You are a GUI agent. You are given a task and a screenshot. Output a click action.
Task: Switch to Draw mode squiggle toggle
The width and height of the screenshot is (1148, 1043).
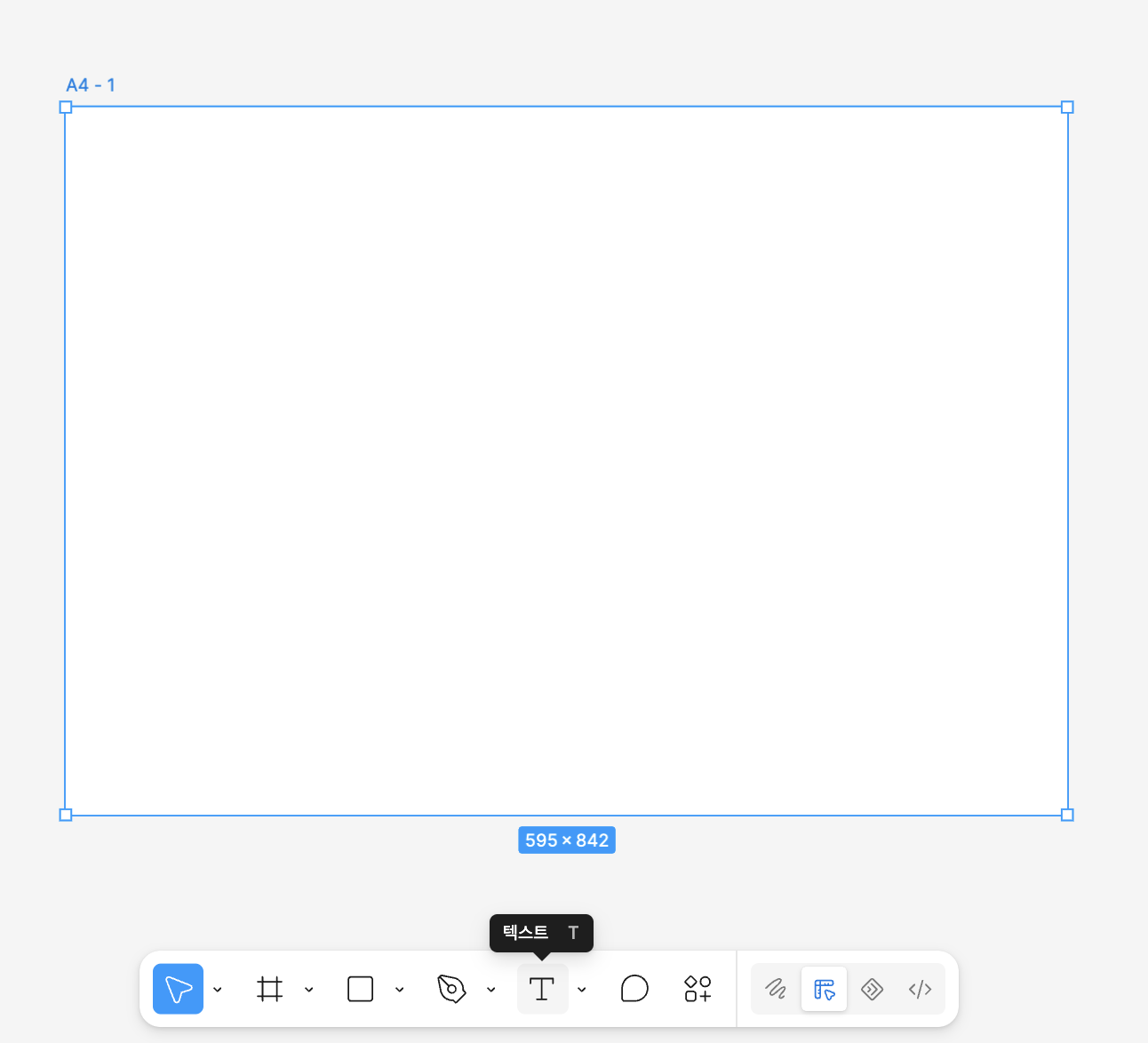click(x=776, y=989)
